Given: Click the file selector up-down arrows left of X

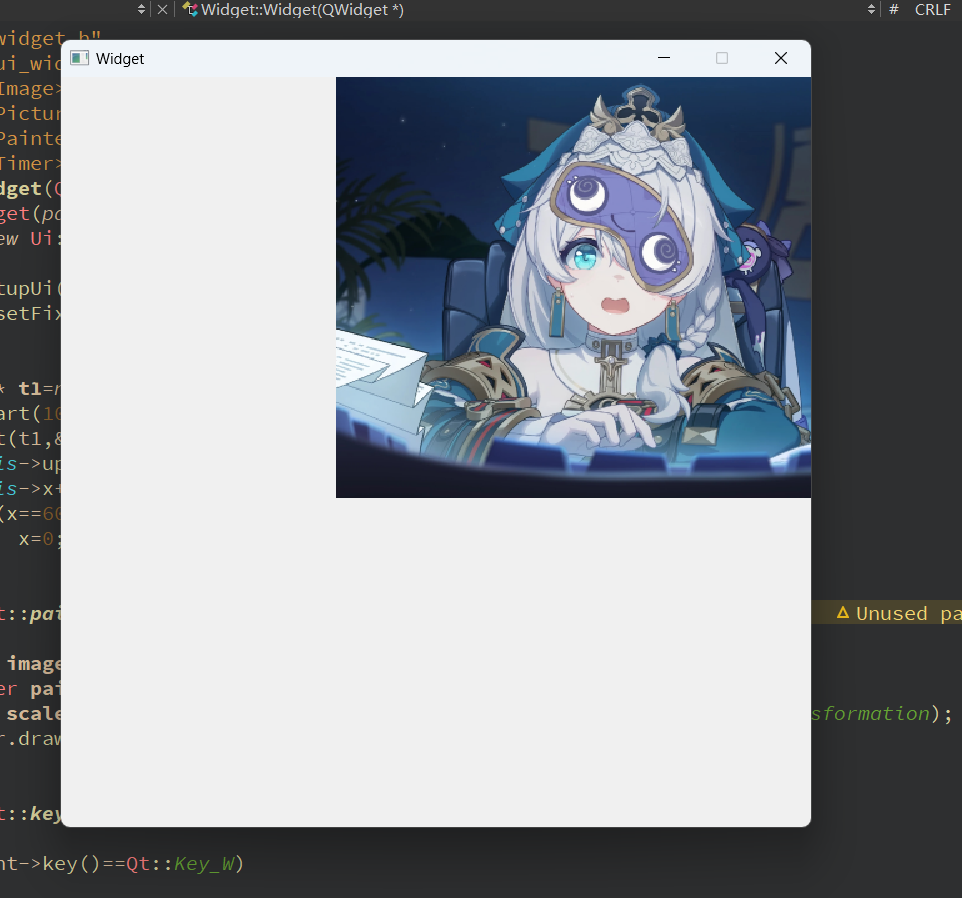Looking at the screenshot, I should tap(142, 10).
